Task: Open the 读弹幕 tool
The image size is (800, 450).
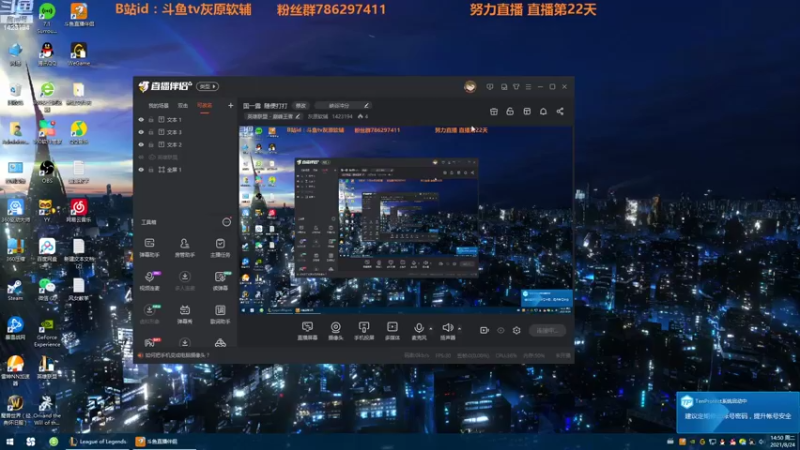Action: tap(220, 281)
